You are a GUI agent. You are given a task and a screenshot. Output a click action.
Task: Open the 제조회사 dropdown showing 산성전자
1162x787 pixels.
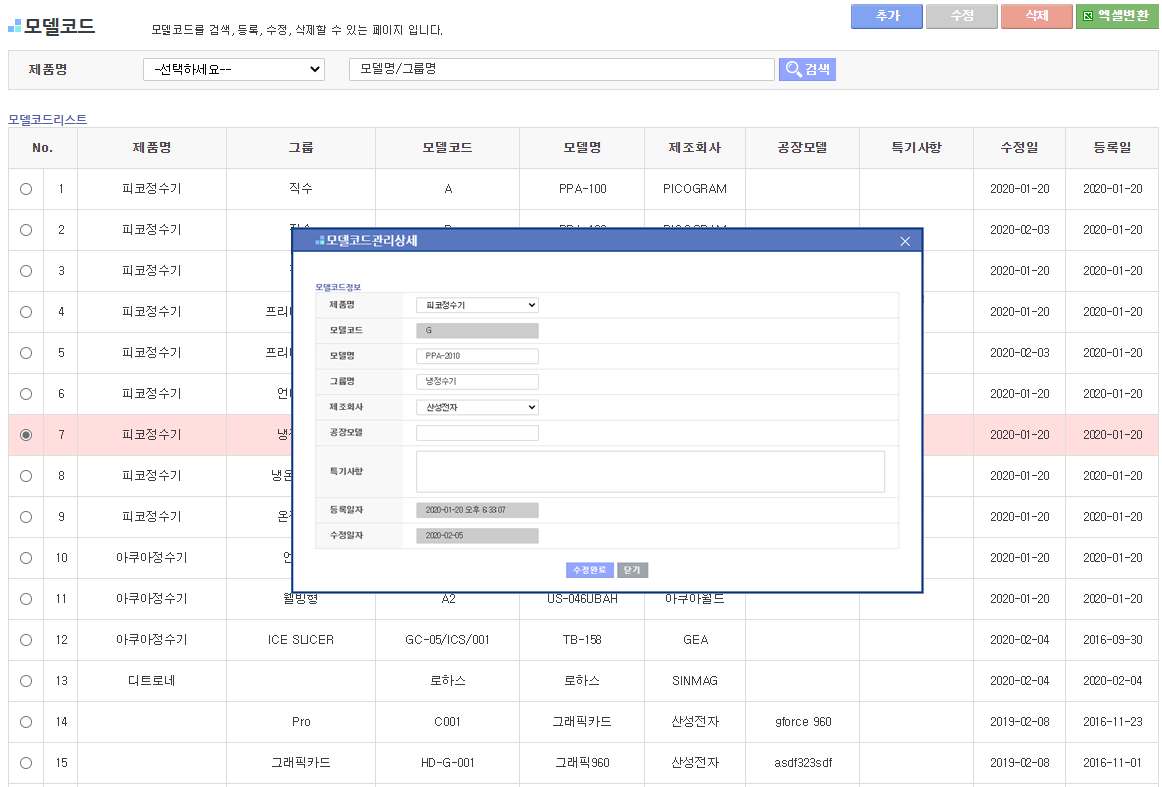(477, 407)
